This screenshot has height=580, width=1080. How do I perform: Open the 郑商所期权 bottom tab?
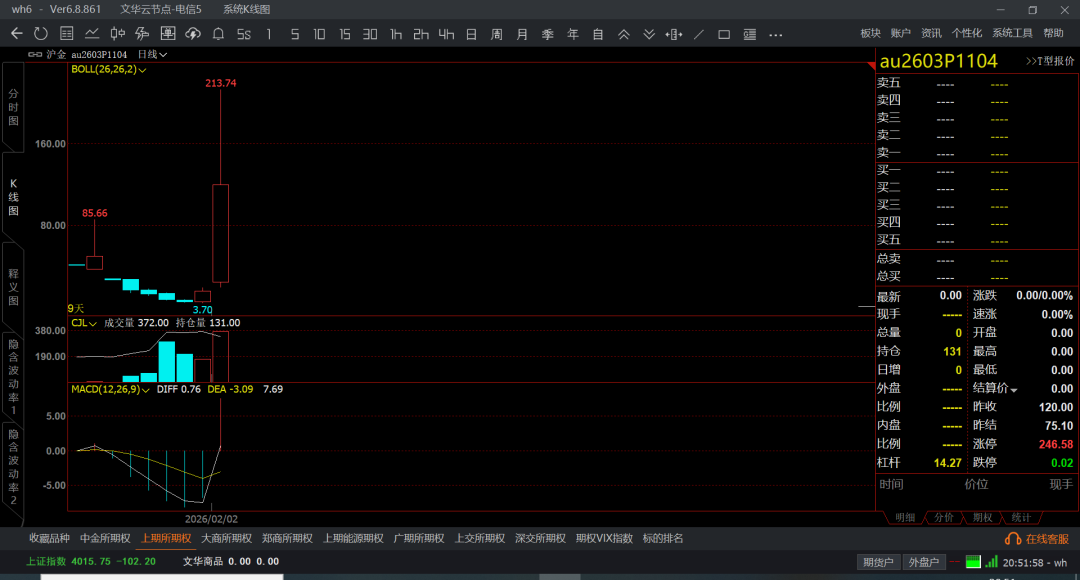(x=287, y=539)
